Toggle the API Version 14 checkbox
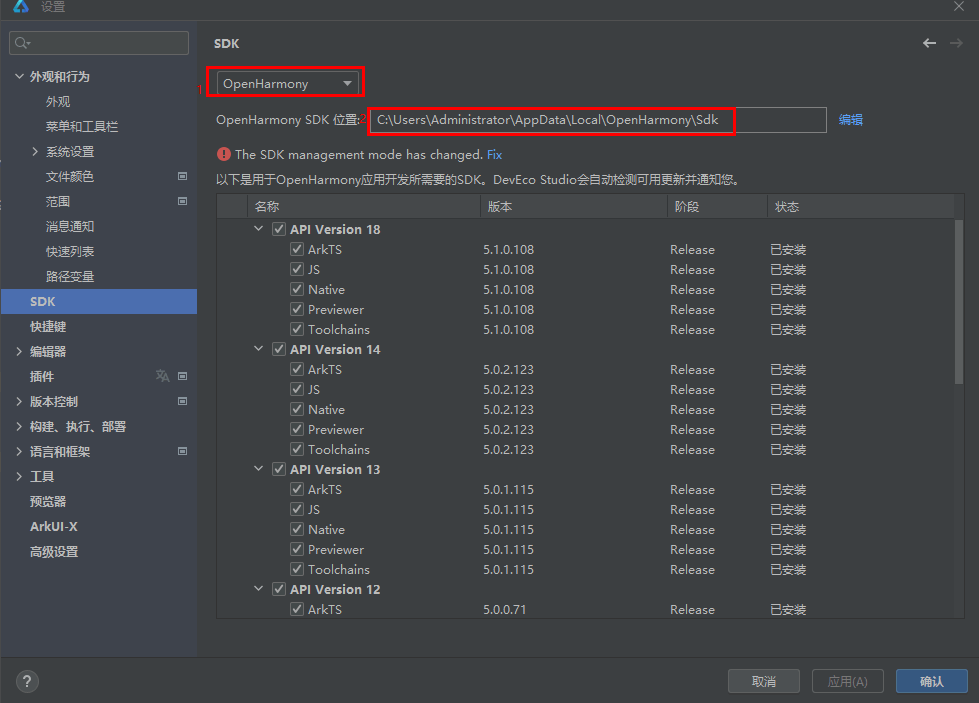 [279, 349]
